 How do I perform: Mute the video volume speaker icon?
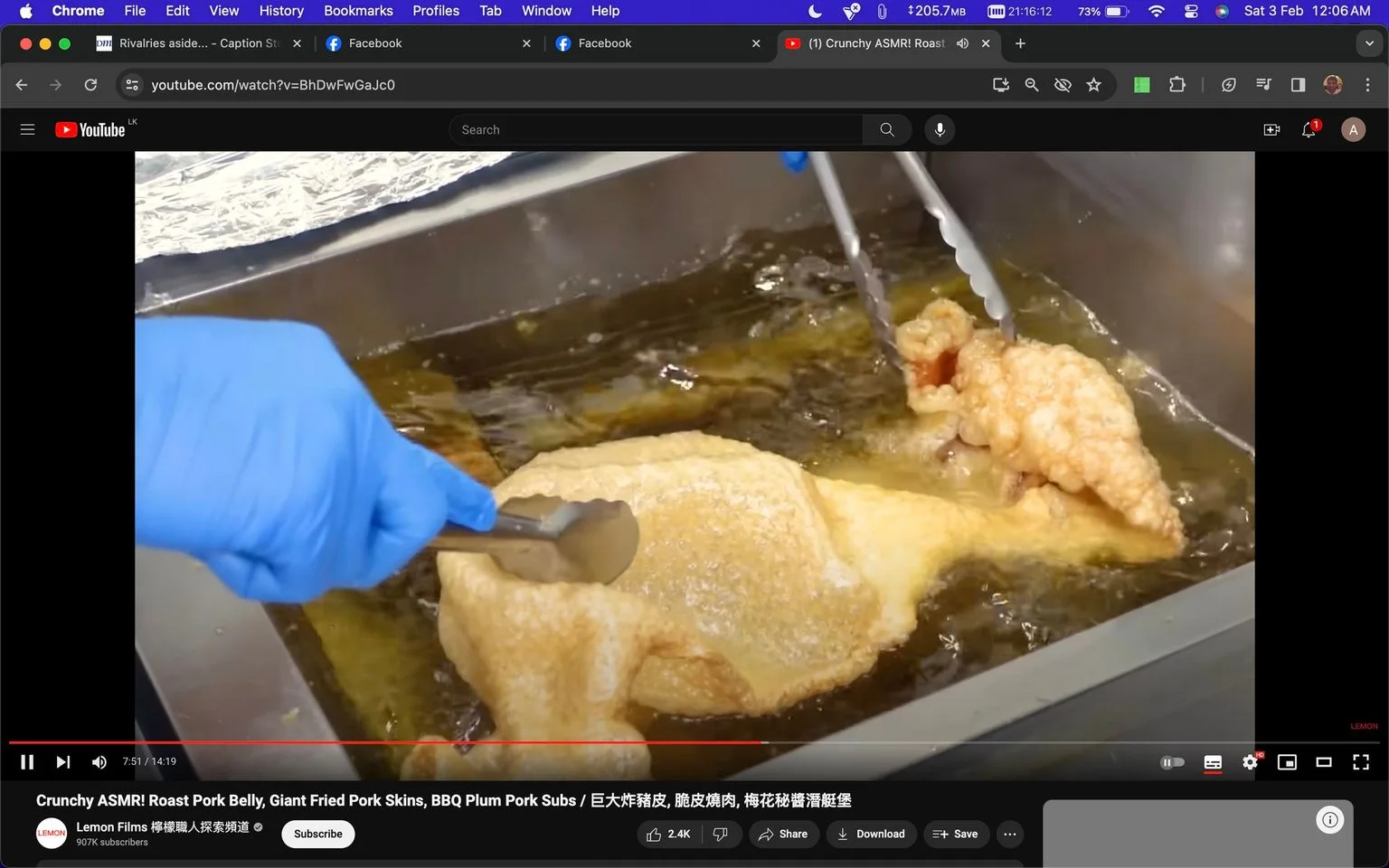coord(99,762)
